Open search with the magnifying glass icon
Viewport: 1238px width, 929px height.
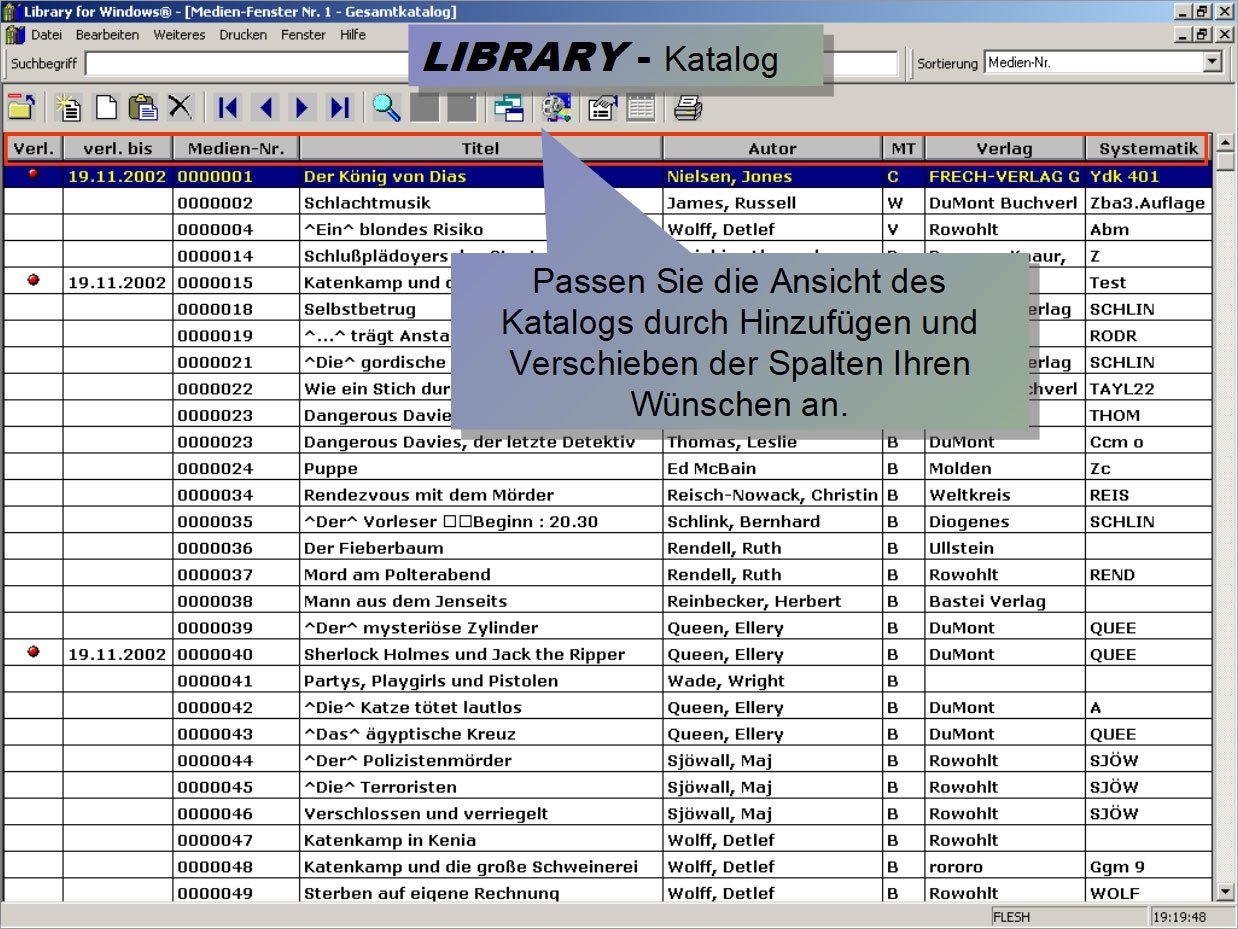(x=386, y=107)
